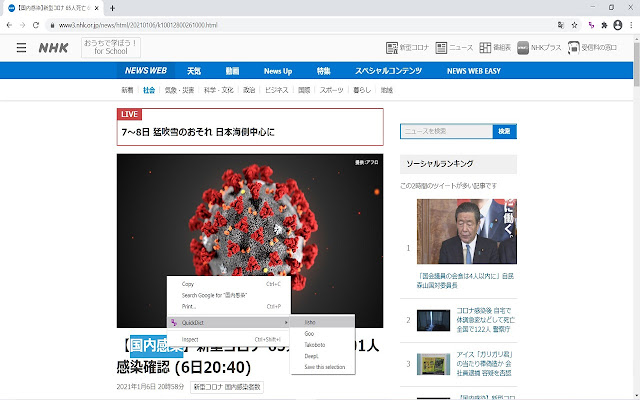The image size is (640, 400).
Task: Go to the 国際 category
Action: [304, 90]
